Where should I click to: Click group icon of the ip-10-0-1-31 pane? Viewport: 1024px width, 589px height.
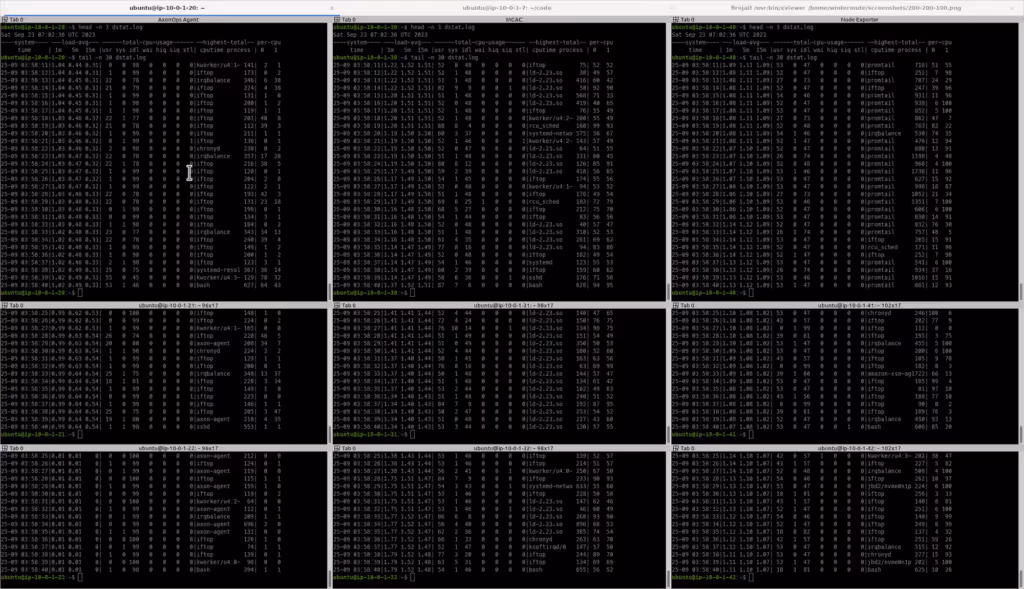(337, 305)
